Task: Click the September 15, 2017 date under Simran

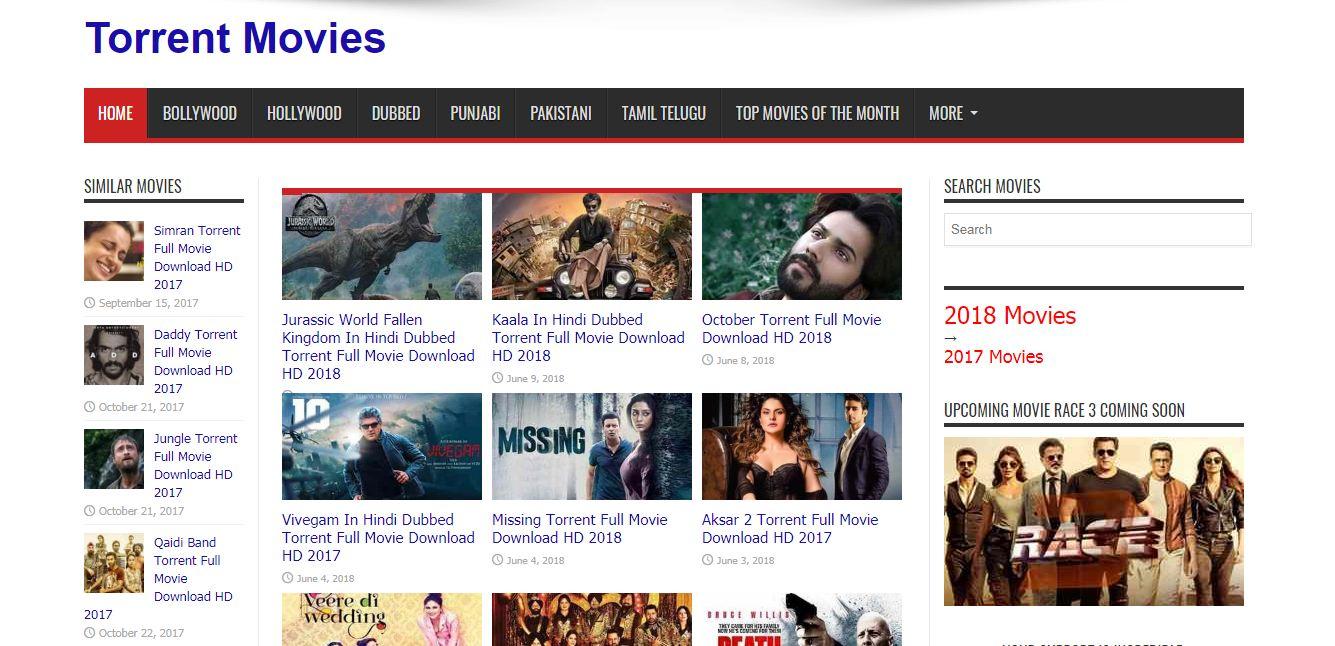Action: tap(148, 303)
